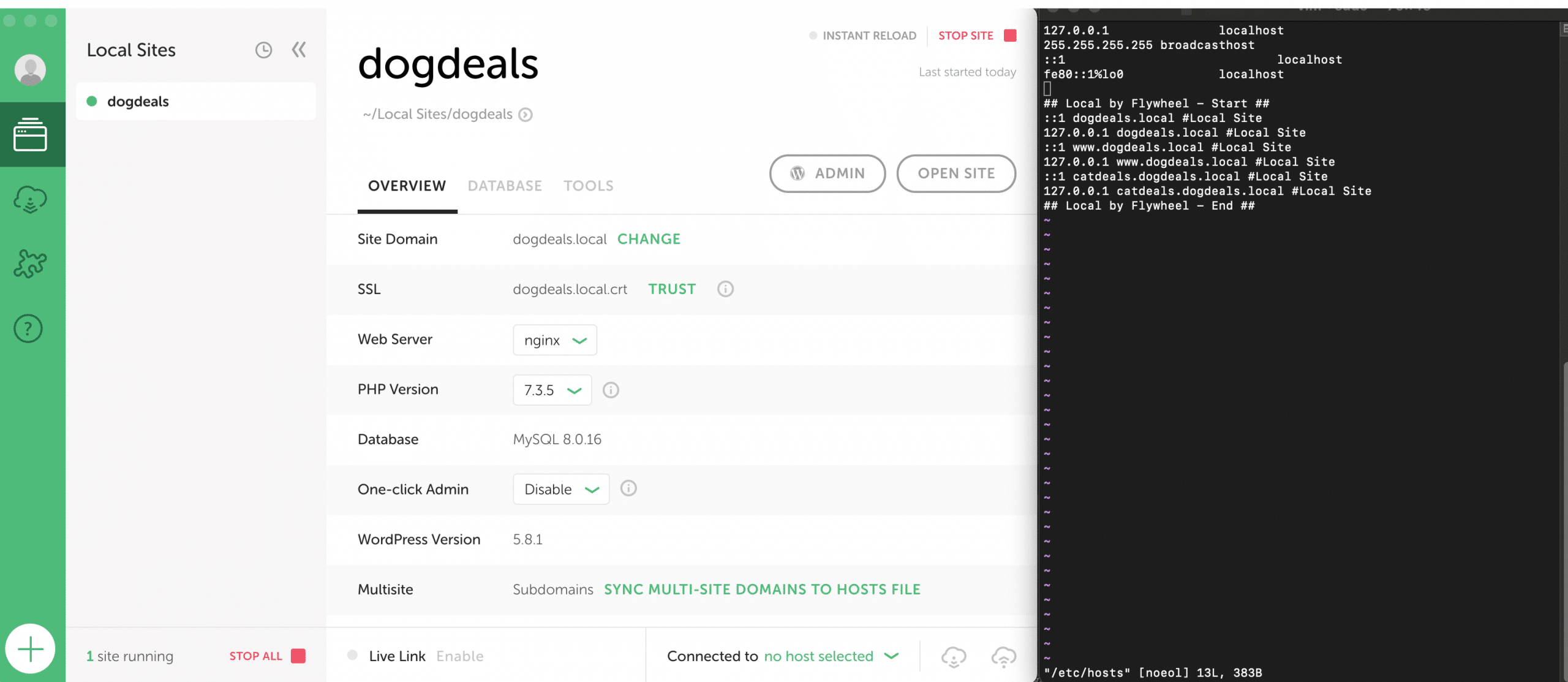Viewport: 1568px width, 682px height.
Task: Enable Live Link
Action: click(460, 656)
